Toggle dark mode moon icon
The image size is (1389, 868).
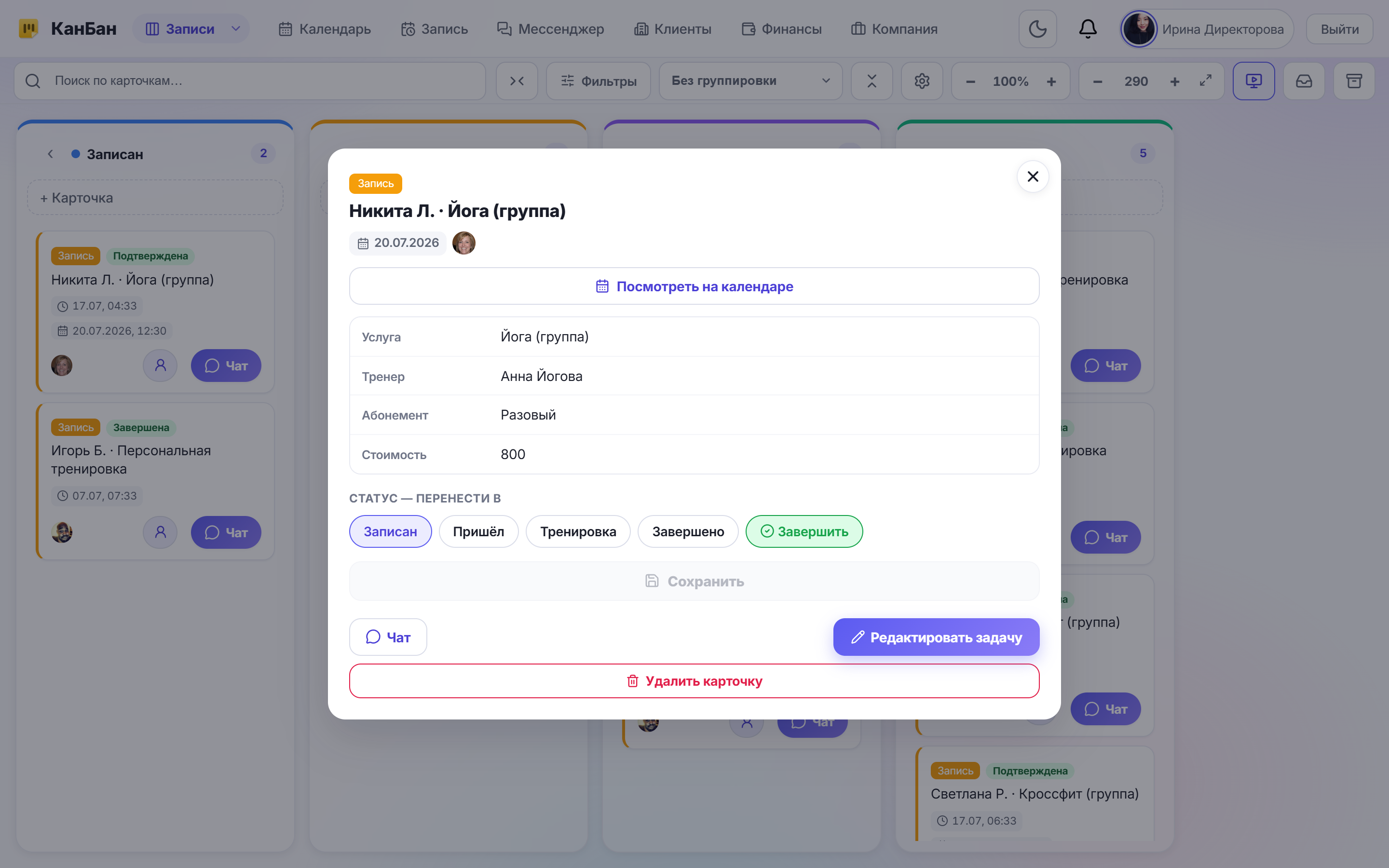point(1037,29)
